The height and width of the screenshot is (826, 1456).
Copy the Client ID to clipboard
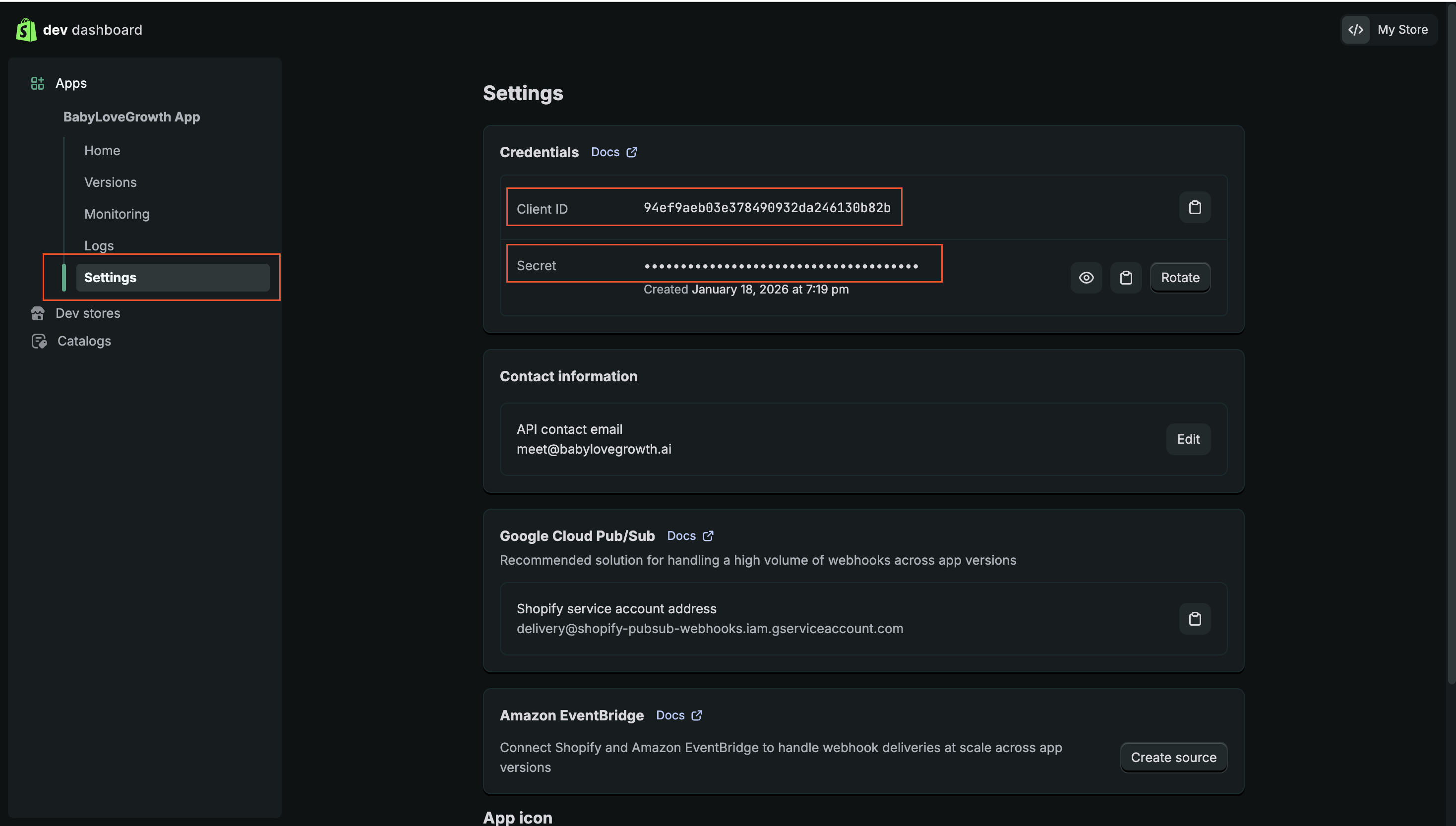click(x=1195, y=208)
